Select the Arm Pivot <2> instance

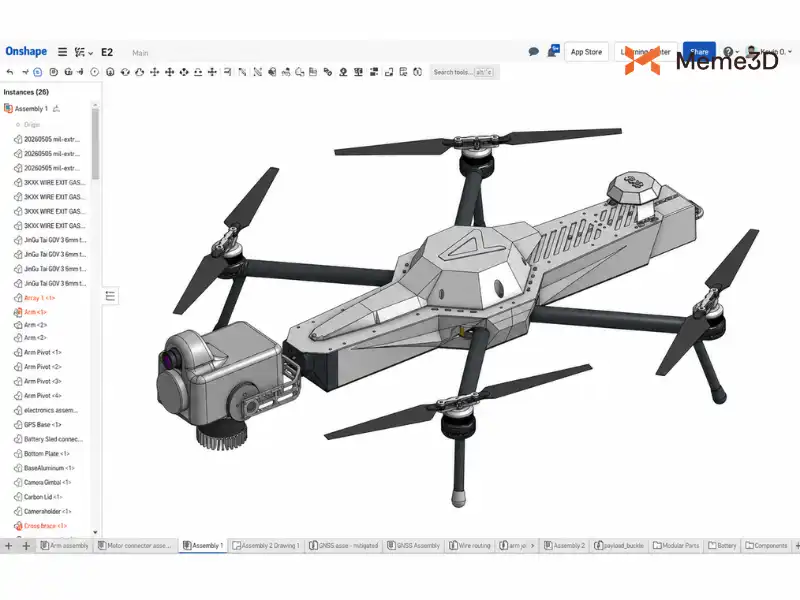click(42, 367)
